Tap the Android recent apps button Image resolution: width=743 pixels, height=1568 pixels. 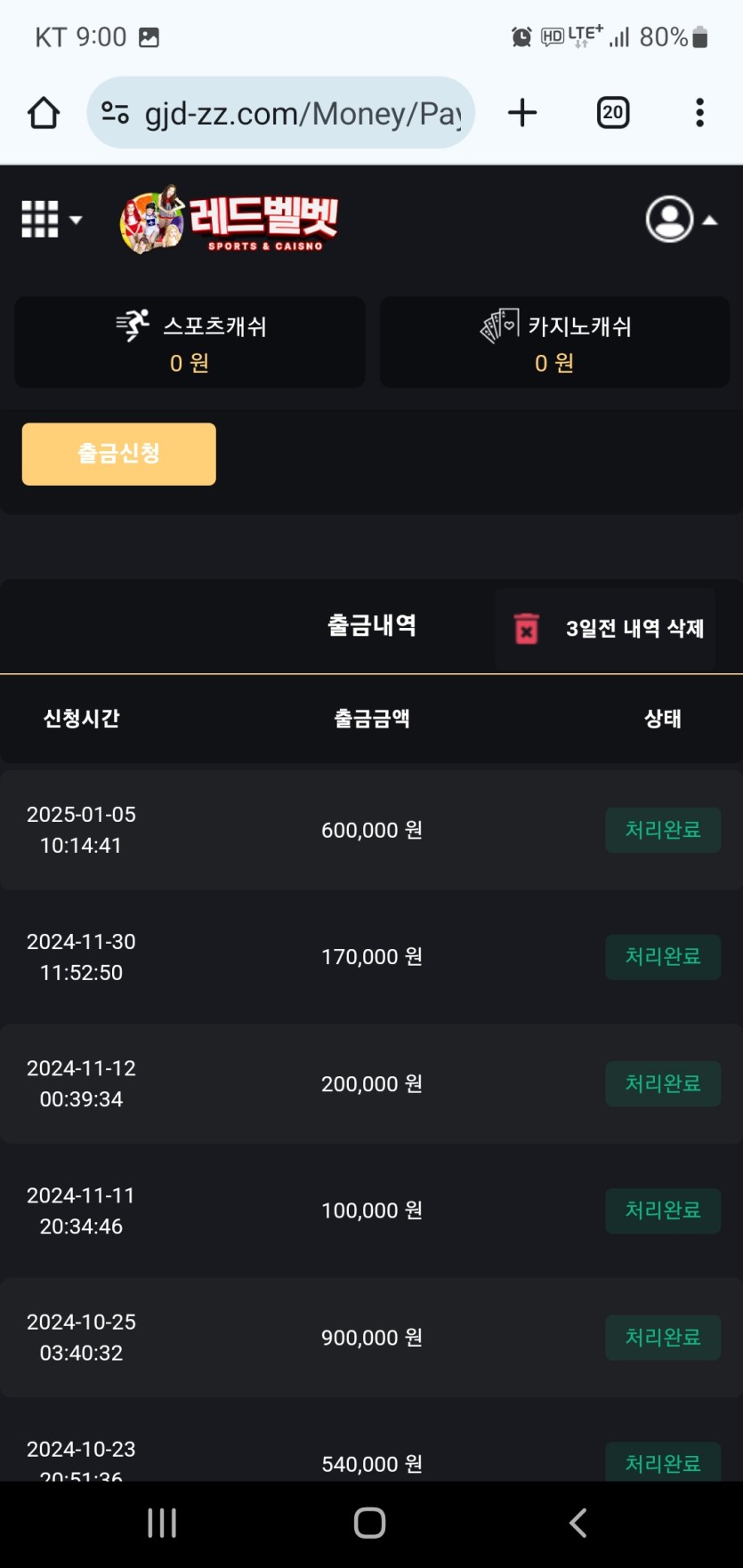click(162, 1523)
